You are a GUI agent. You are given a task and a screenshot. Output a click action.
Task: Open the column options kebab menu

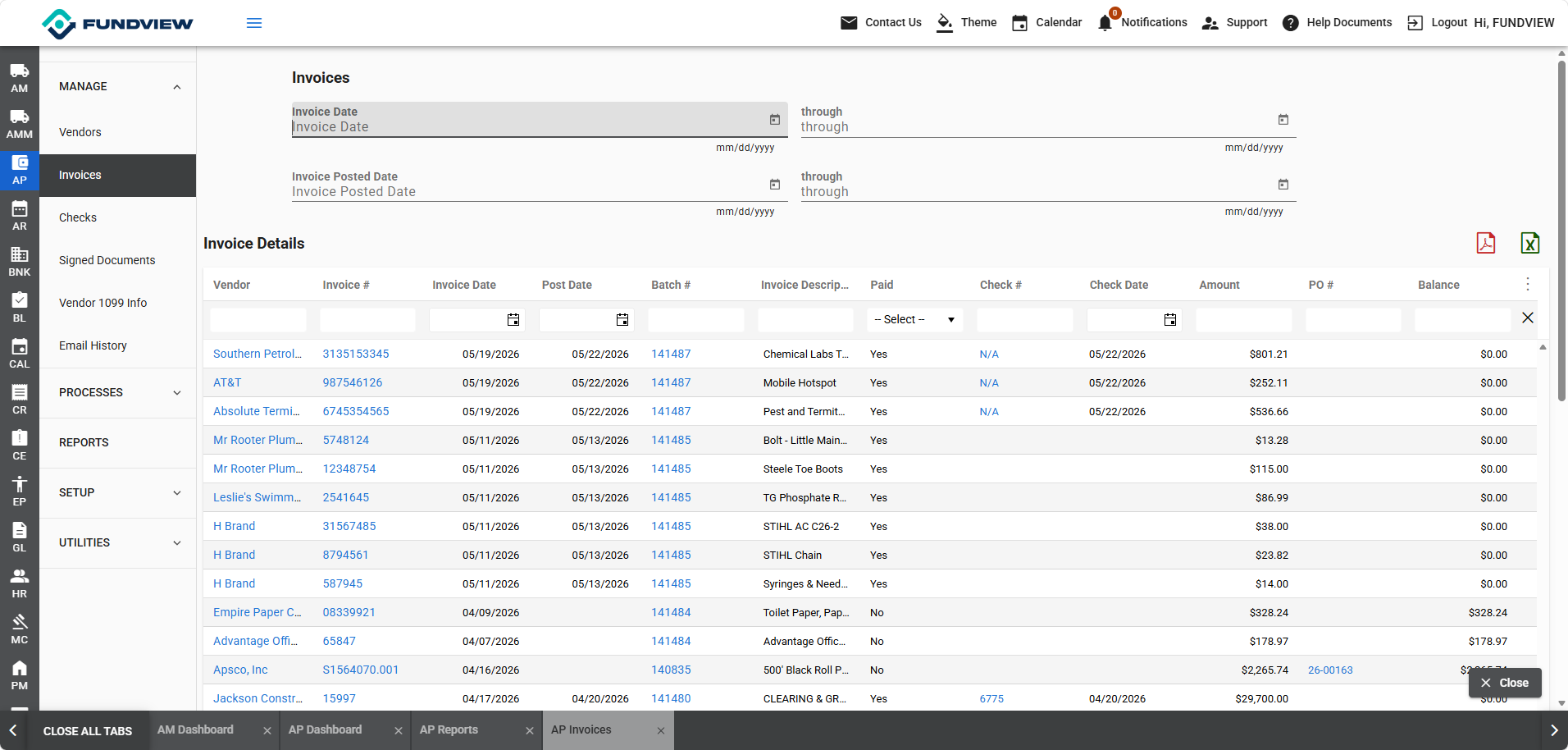(x=1528, y=284)
